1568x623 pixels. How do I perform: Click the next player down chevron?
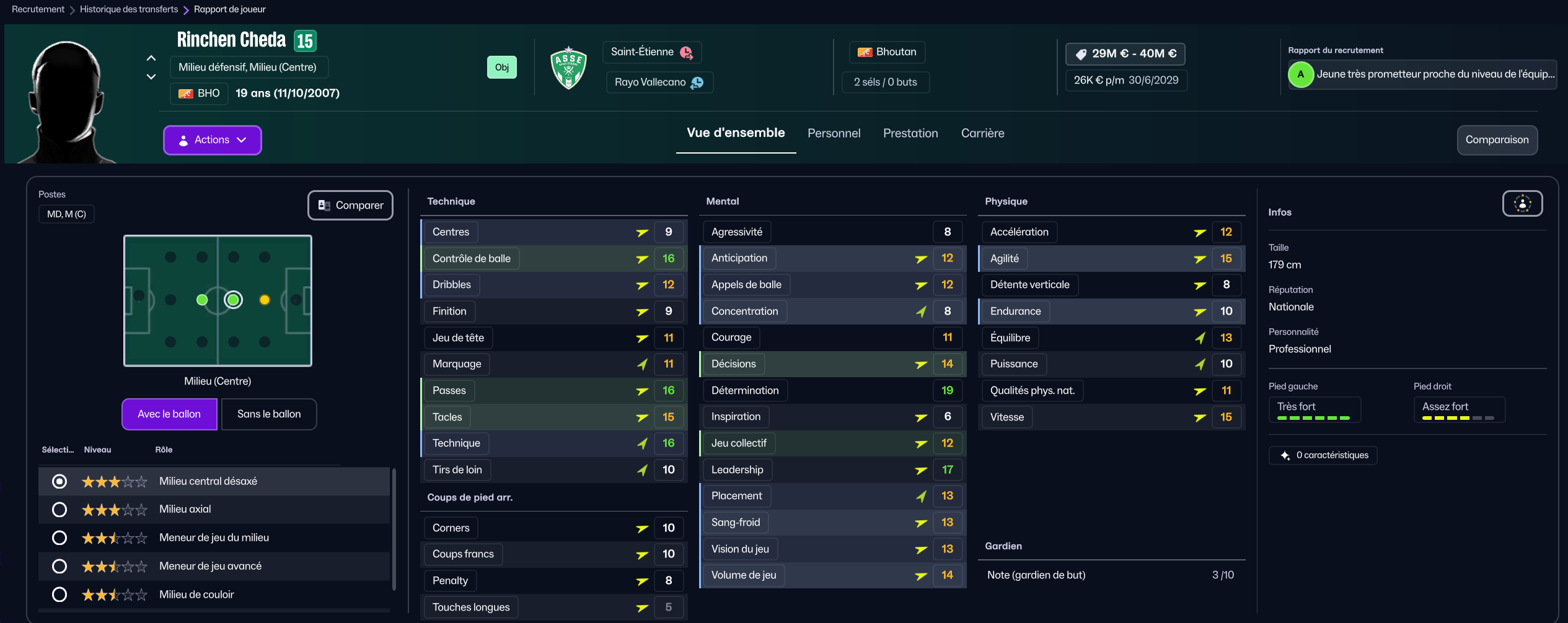pos(151,77)
